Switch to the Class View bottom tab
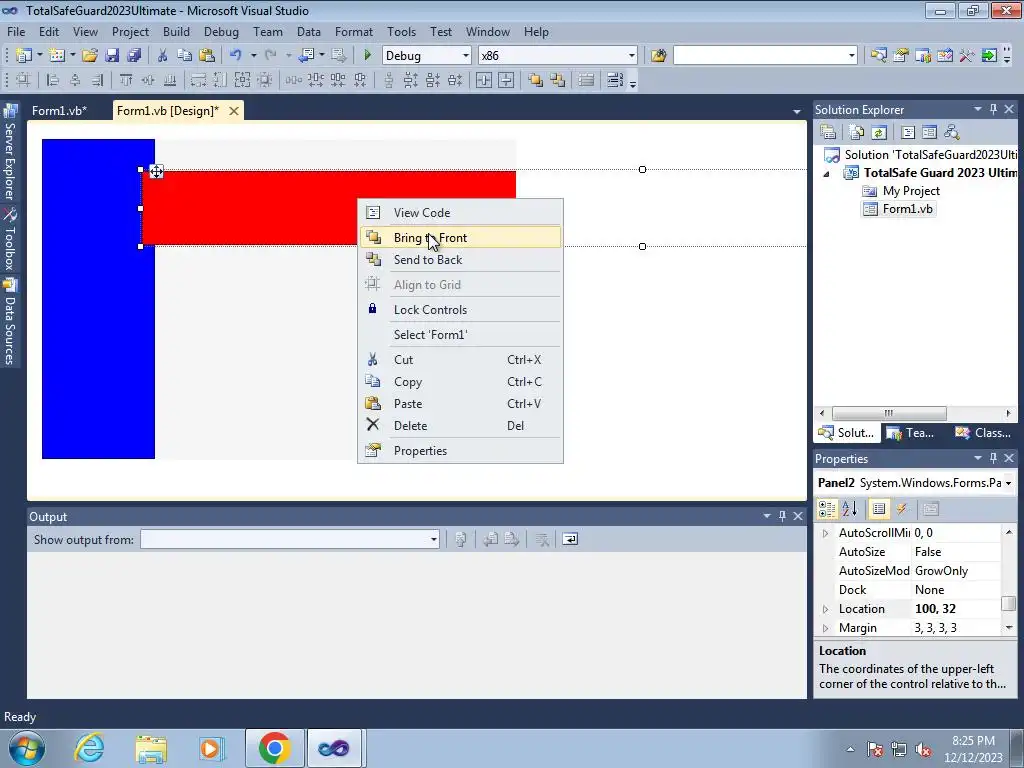 click(983, 432)
